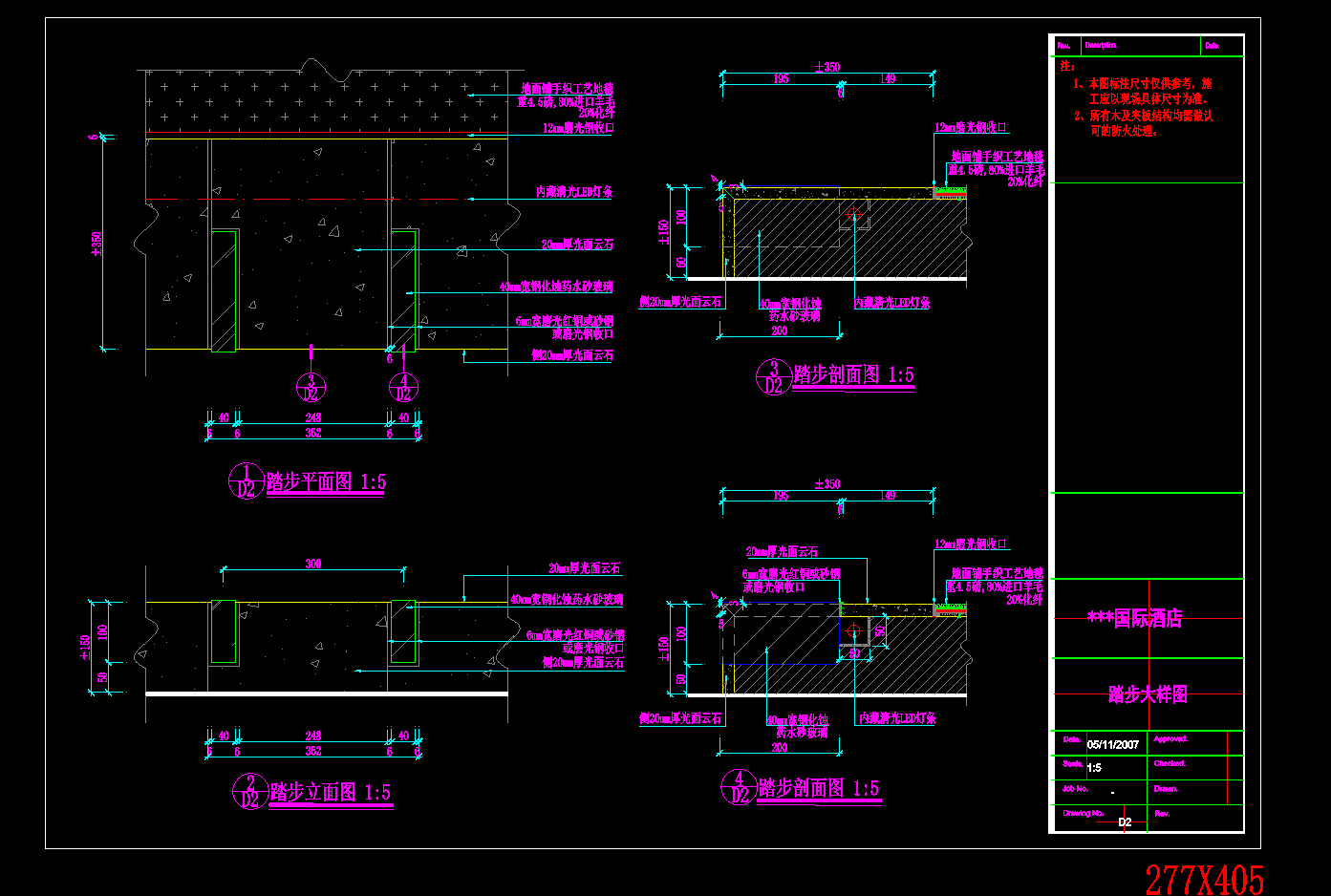Click 20mm厚光面云石 label in elevation view
Image resolution: width=1331 pixels, height=896 pixels.
pyautogui.click(x=585, y=568)
